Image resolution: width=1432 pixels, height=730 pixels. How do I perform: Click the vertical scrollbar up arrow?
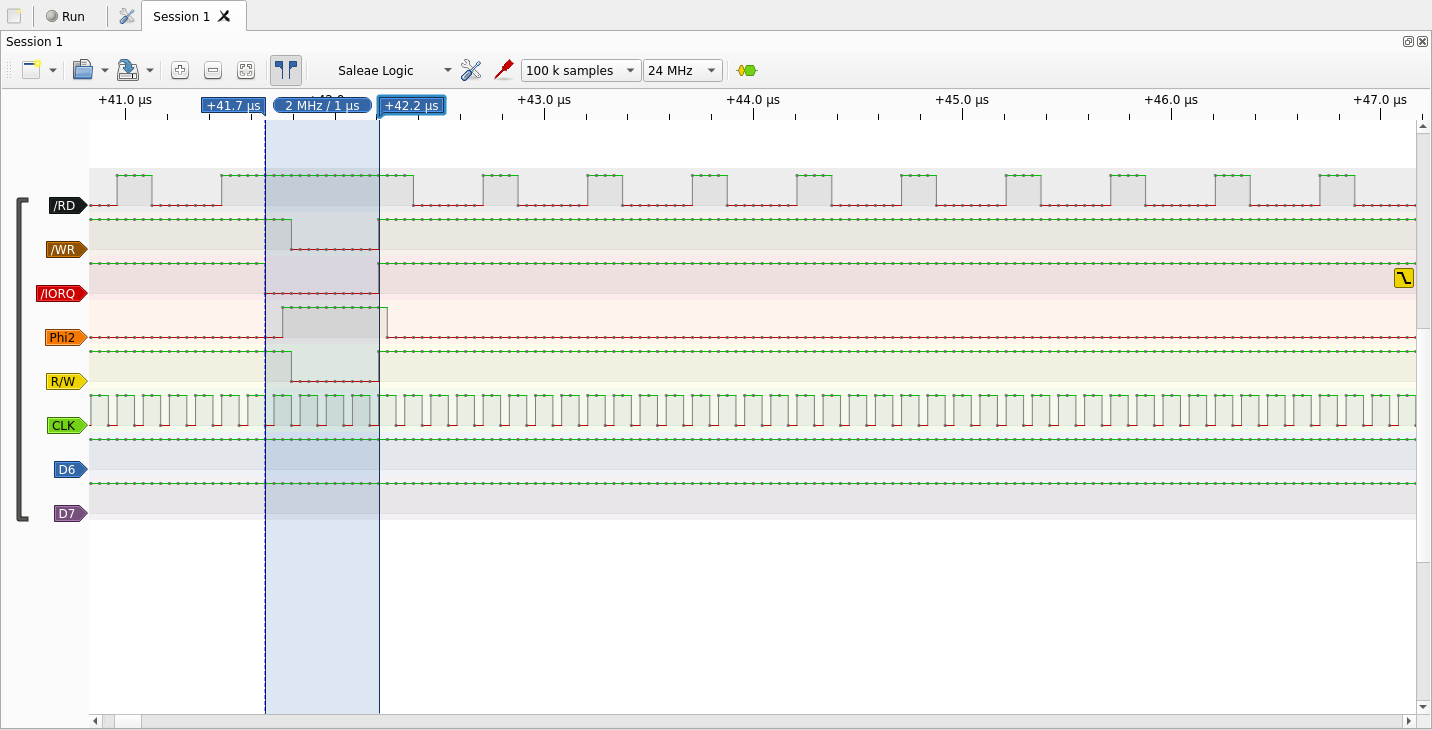(x=1423, y=126)
